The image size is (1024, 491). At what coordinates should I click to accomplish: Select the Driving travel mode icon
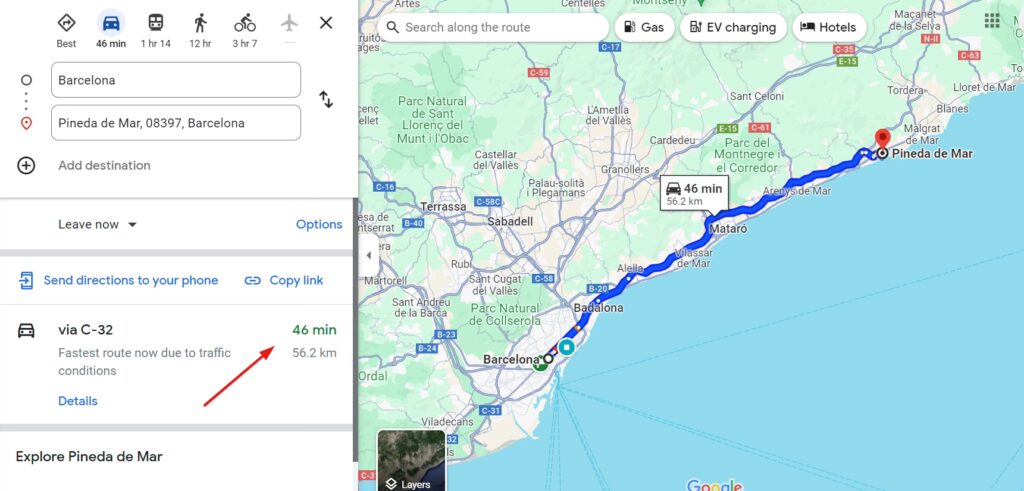click(111, 23)
